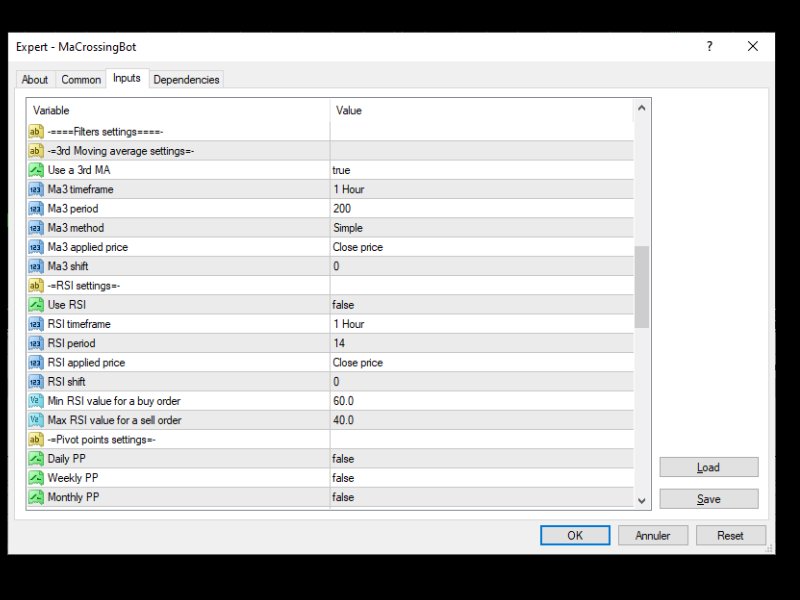Click the Load button
Viewport: 800px width, 600px height.
709,467
